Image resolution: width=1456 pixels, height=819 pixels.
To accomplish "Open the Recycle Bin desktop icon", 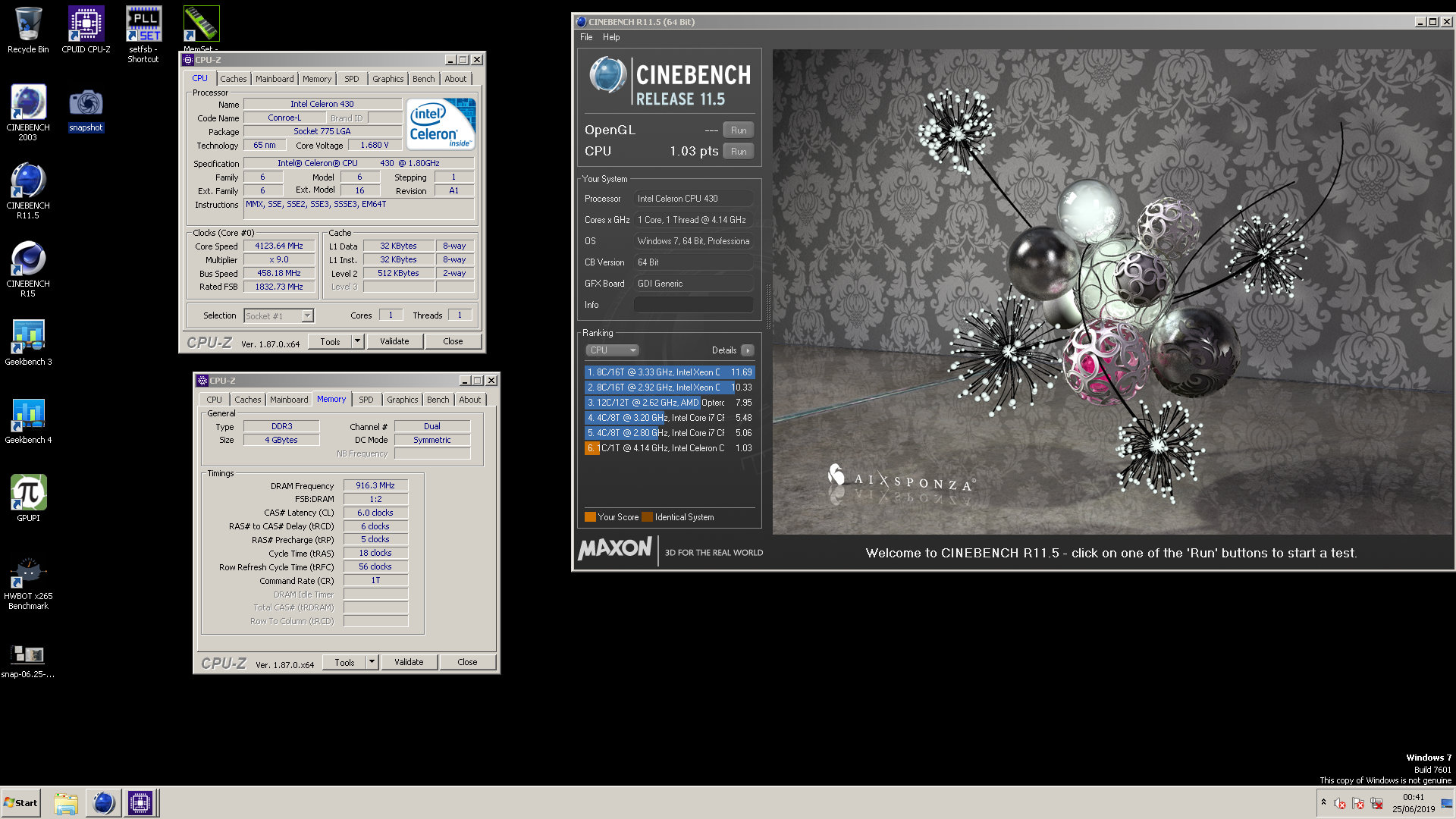I will tap(28, 30).
